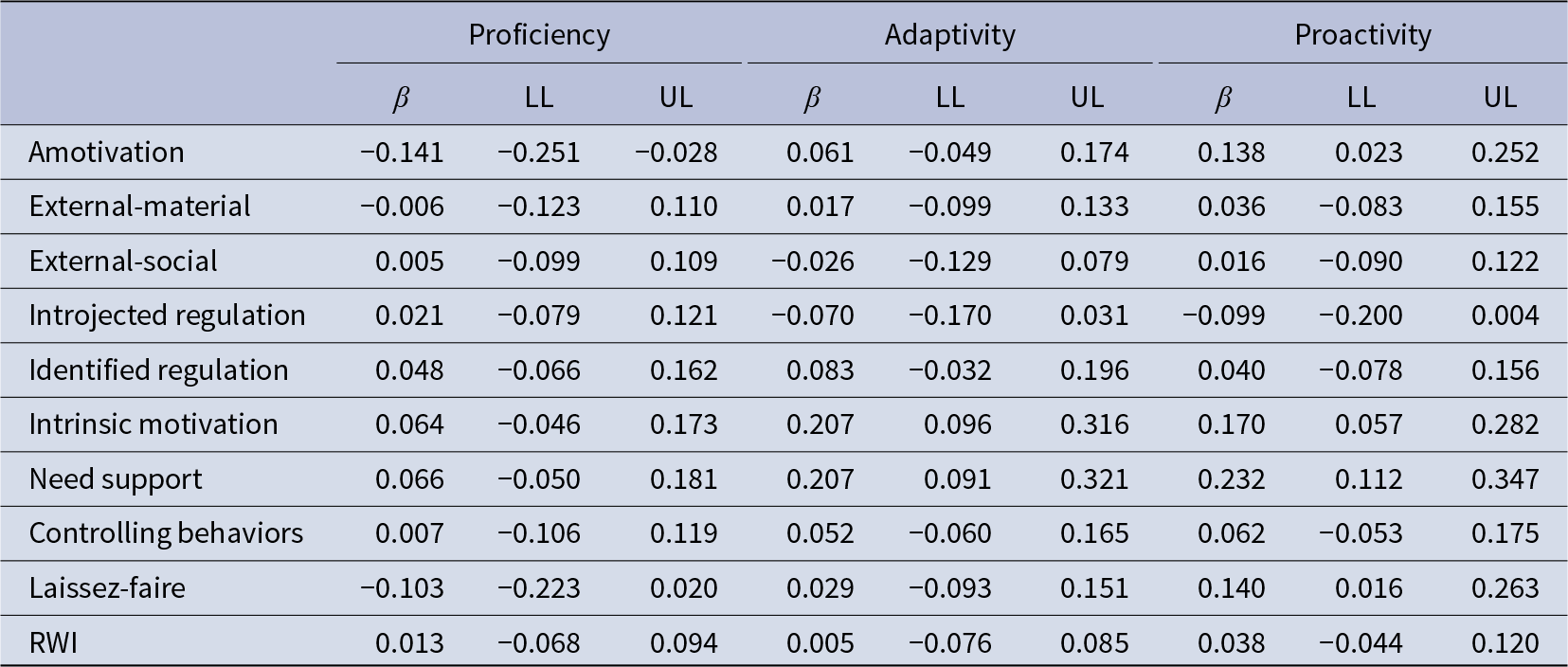The height and width of the screenshot is (667, 1568).
Task: Click the β header under Proficiency
Action: [401, 98]
